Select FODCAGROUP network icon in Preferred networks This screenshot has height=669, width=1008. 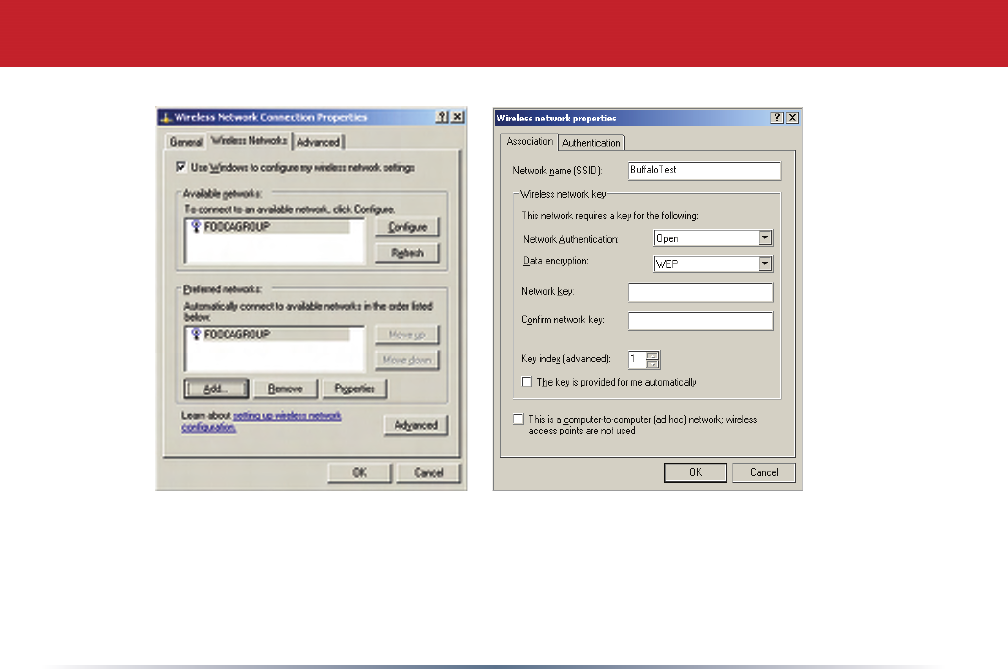tap(197, 334)
